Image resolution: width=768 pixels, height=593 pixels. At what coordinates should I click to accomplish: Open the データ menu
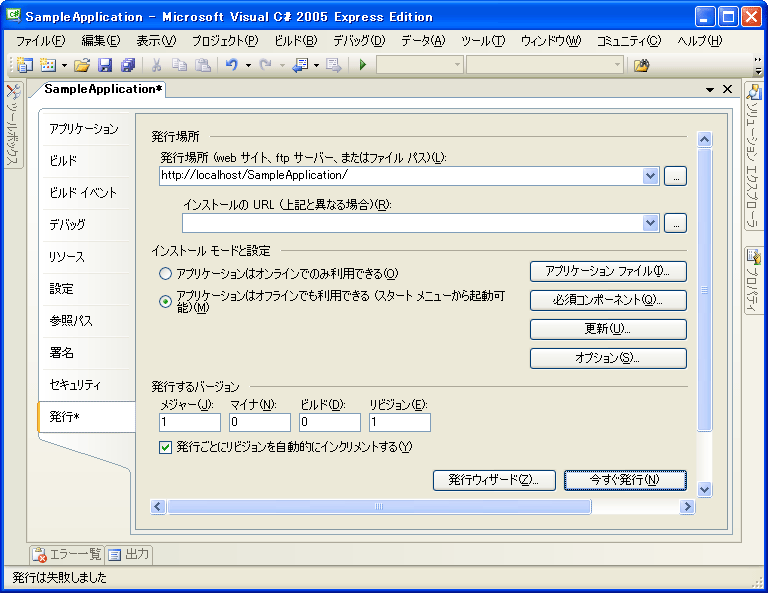(423, 41)
